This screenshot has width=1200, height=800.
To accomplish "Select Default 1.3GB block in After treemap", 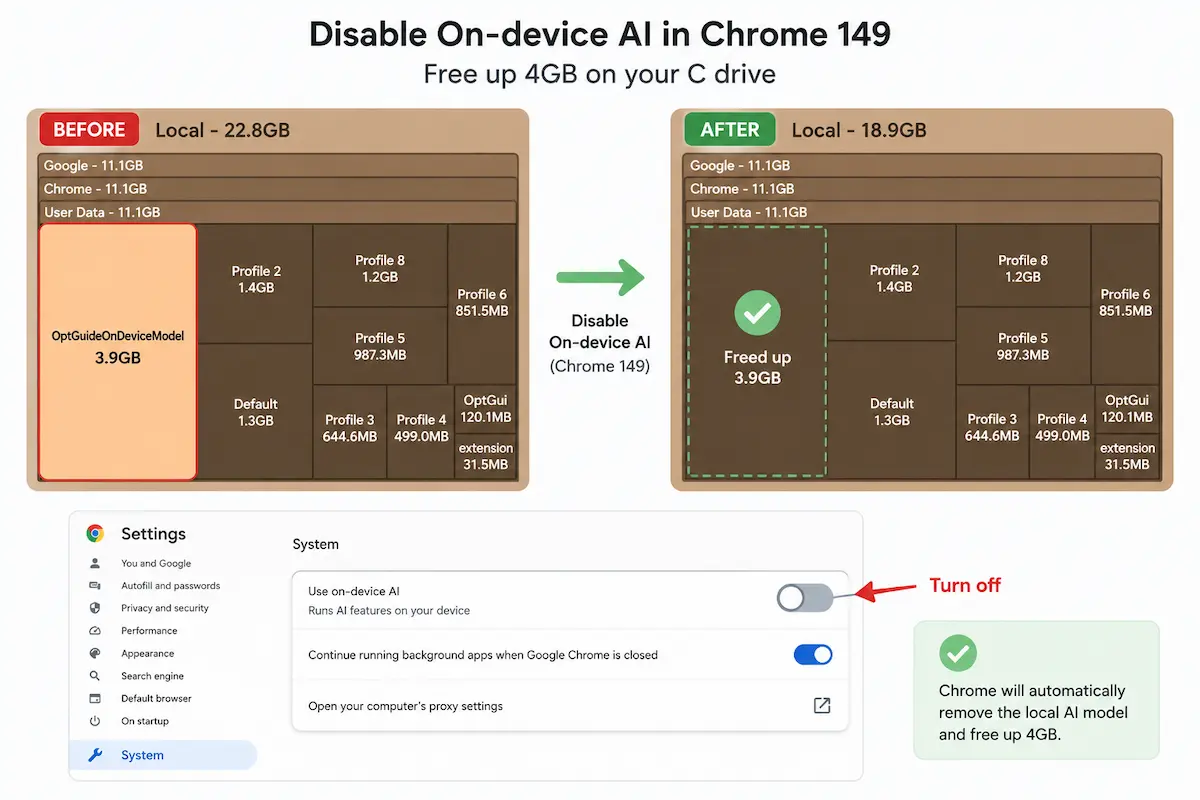I will [x=892, y=411].
